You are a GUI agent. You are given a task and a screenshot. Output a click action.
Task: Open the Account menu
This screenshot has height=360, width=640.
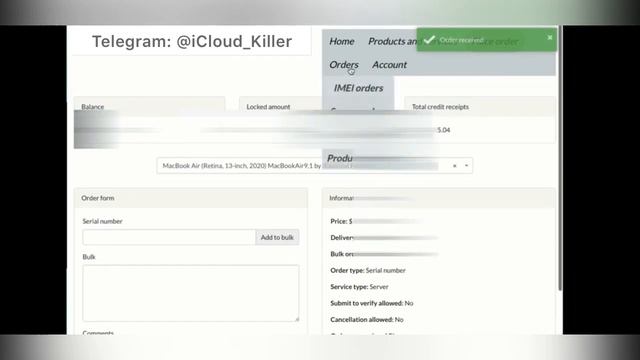coord(389,64)
